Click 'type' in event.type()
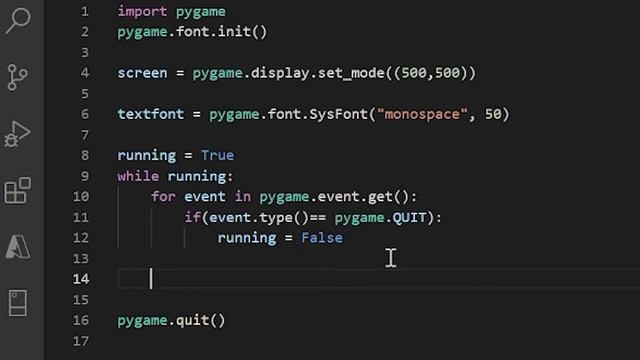This screenshot has height=360, width=640. click(276, 218)
